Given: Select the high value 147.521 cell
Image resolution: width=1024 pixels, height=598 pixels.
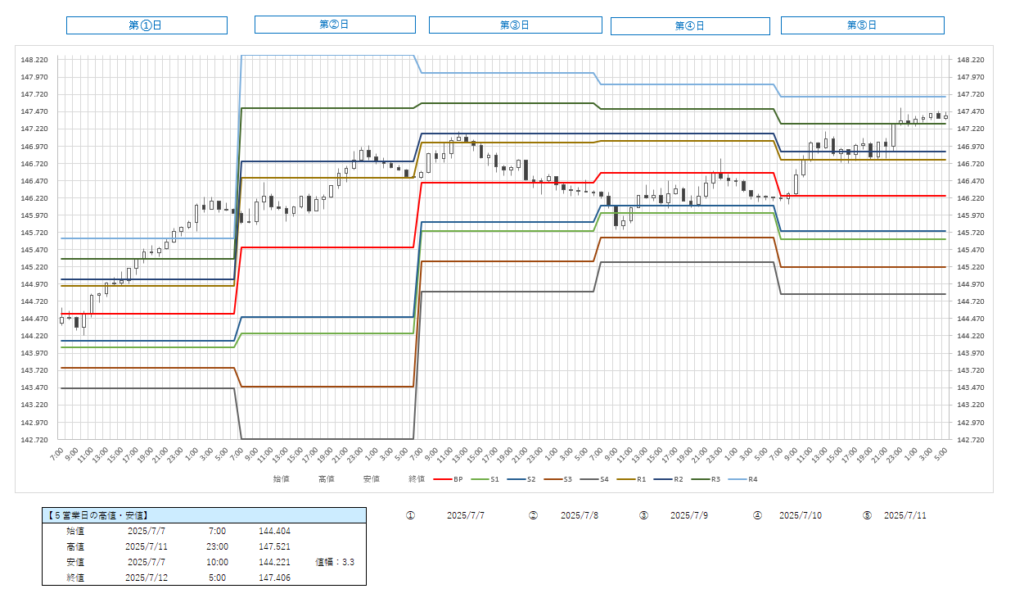Looking at the screenshot, I should click(x=274, y=547).
